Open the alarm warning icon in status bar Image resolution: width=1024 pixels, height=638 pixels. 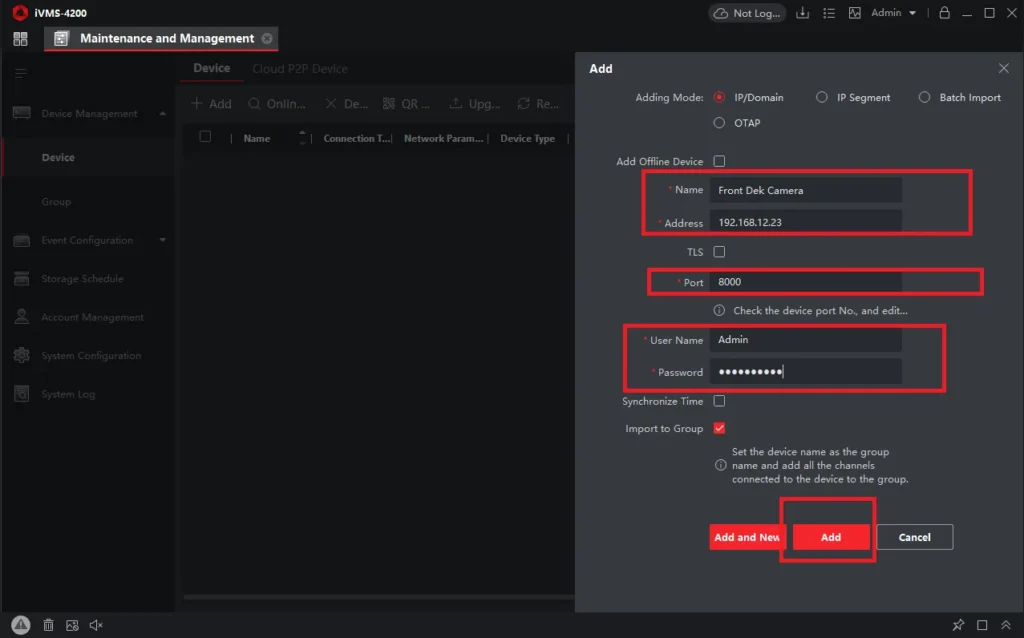click(x=21, y=625)
